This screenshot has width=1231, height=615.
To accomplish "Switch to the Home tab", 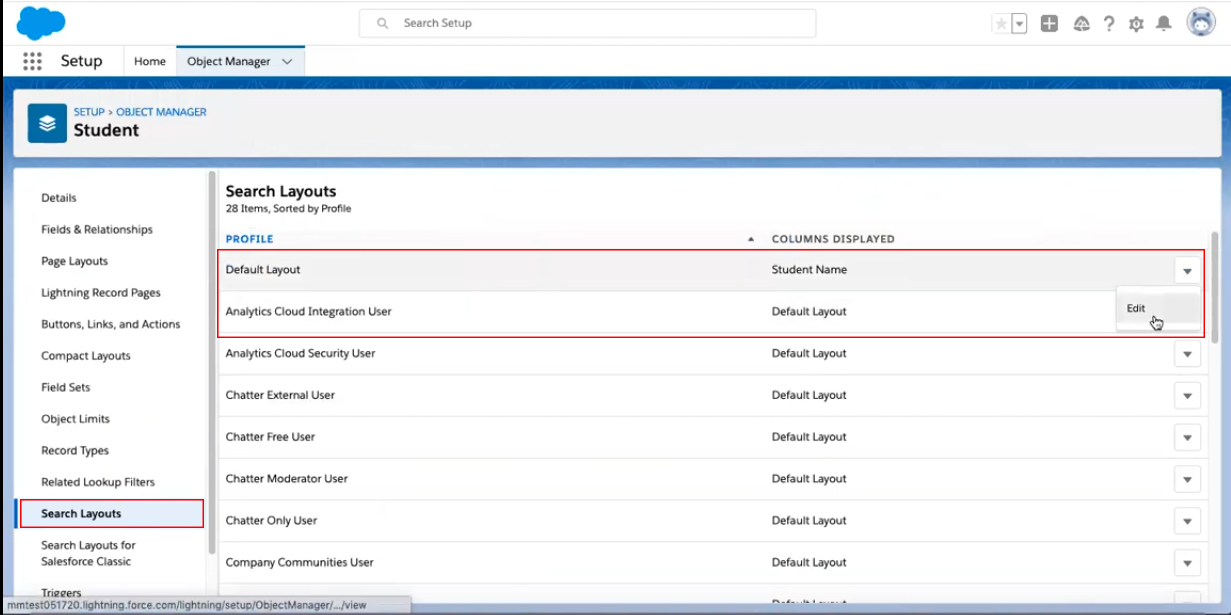I will click(x=150, y=61).
